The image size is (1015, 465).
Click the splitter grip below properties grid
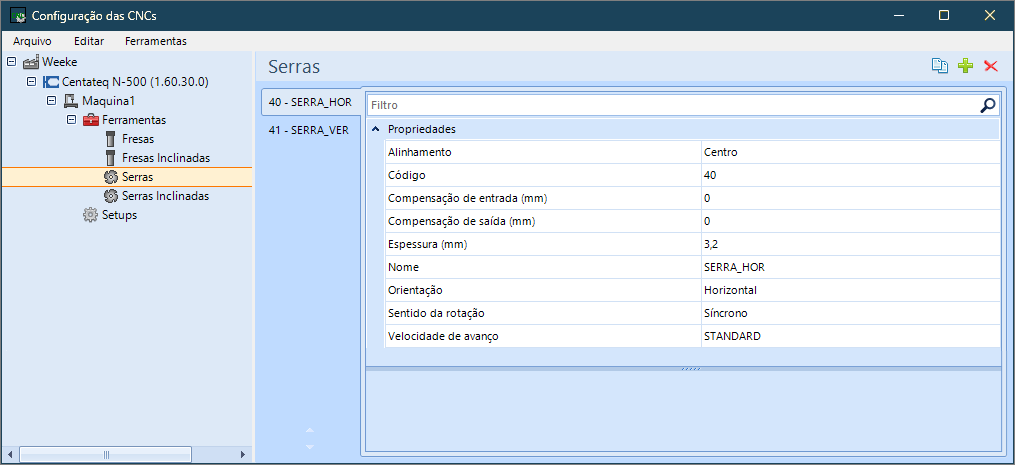click(x=691, y=369)
